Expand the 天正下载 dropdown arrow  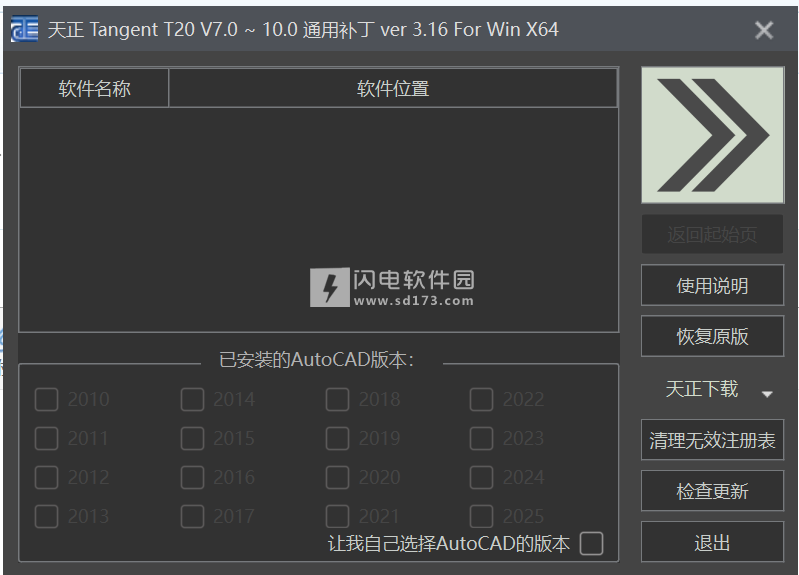767,394
